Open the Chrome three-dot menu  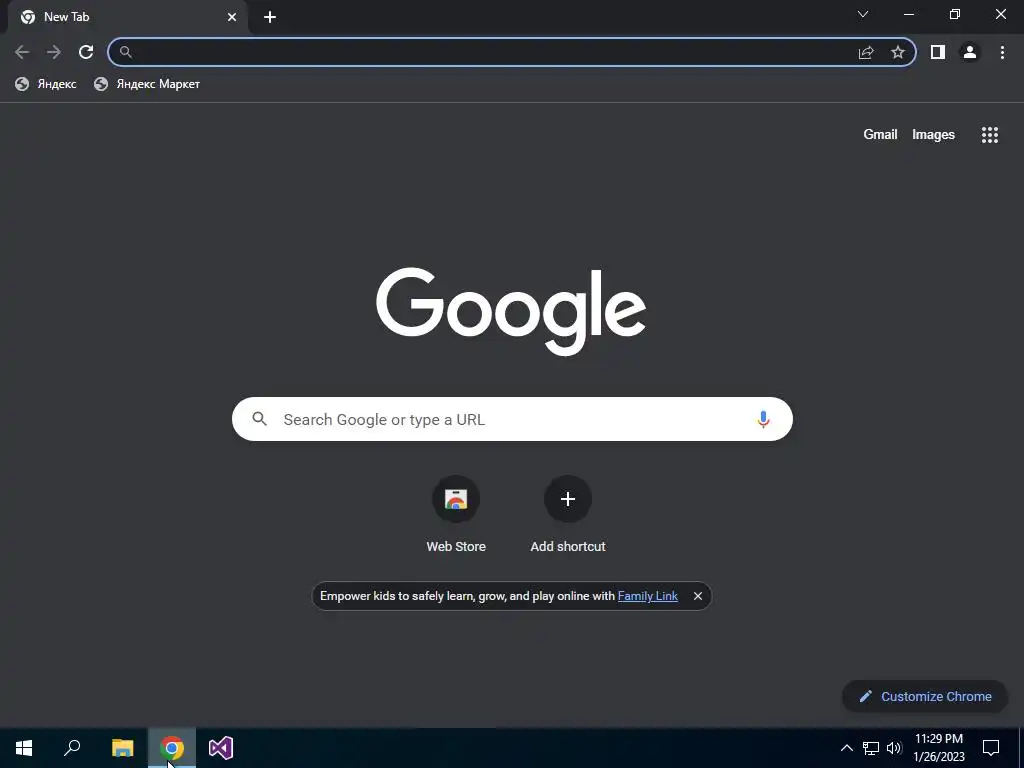(1002, 52)
